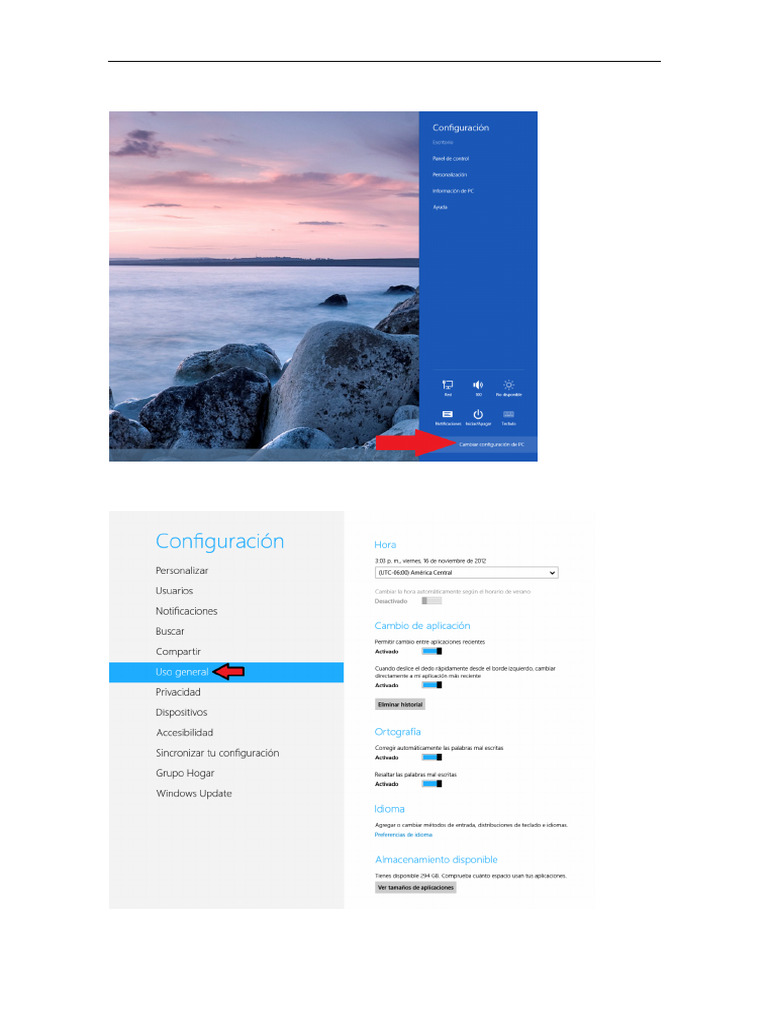The image size is (768, 1024).
Task: Open the Red network icon in the charm
Action: coord(447,388)
